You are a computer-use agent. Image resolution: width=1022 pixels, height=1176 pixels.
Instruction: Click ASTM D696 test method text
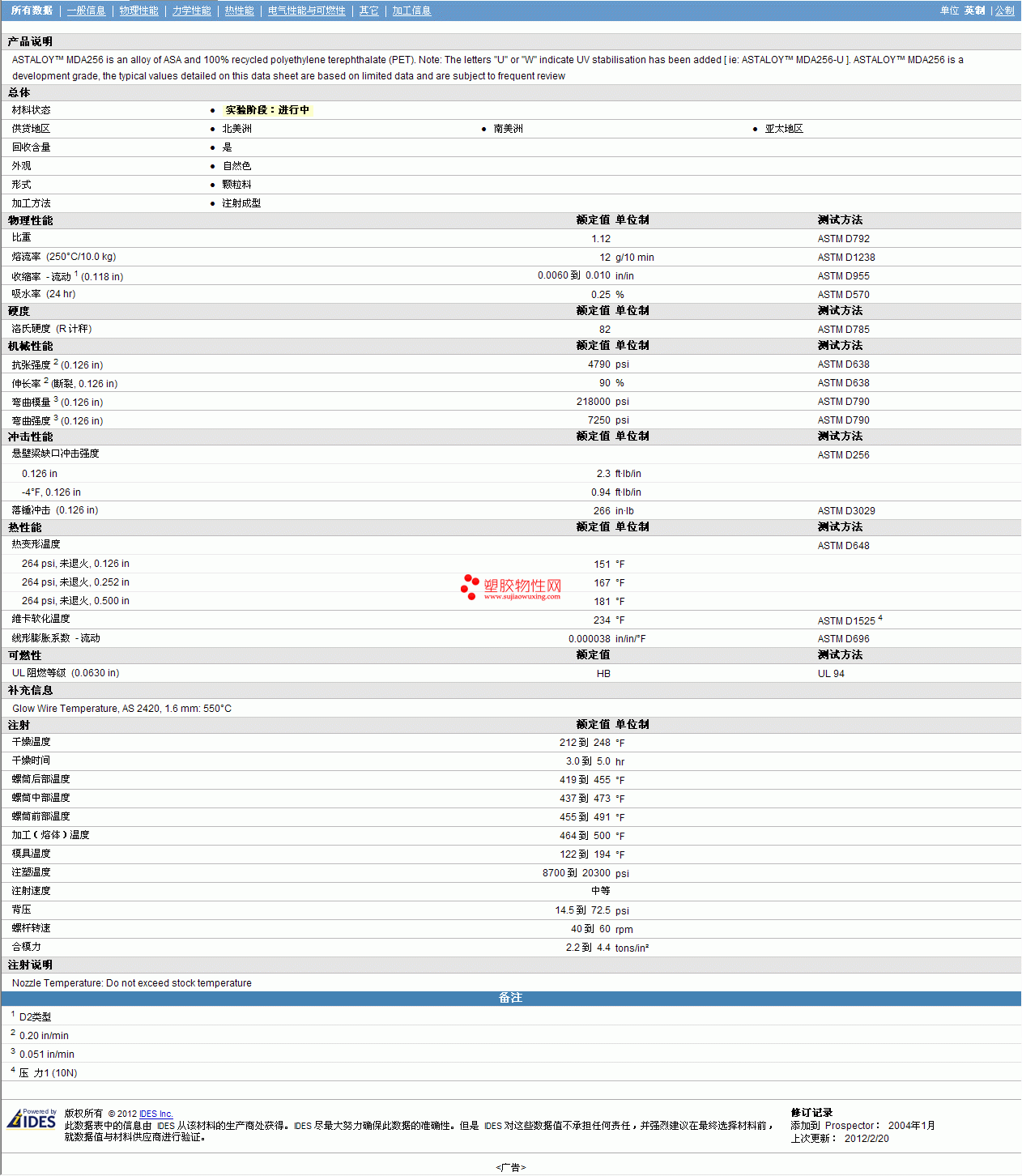pyautogui.click(x=843, y=639)
